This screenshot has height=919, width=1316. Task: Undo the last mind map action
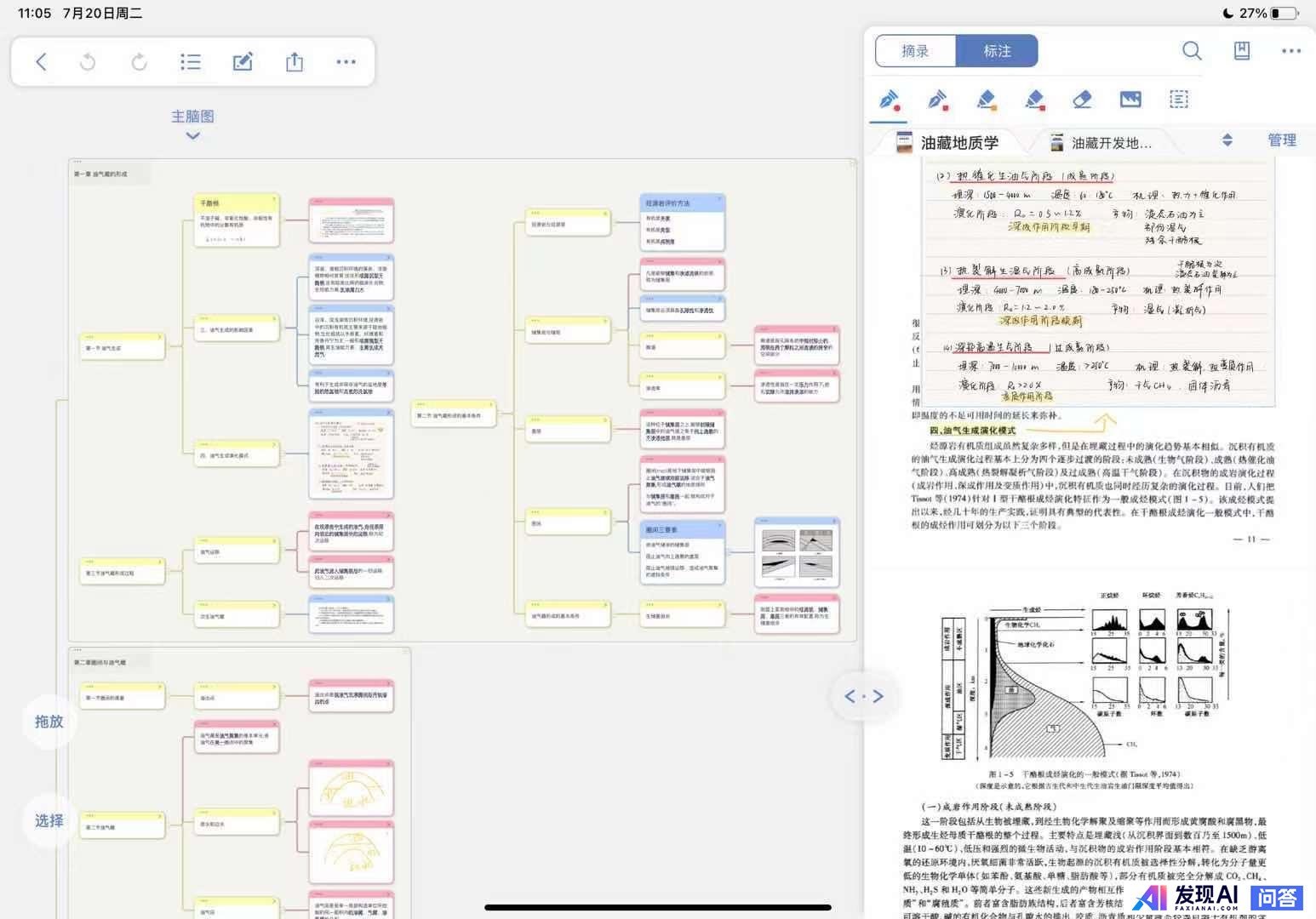pos(88,61)
